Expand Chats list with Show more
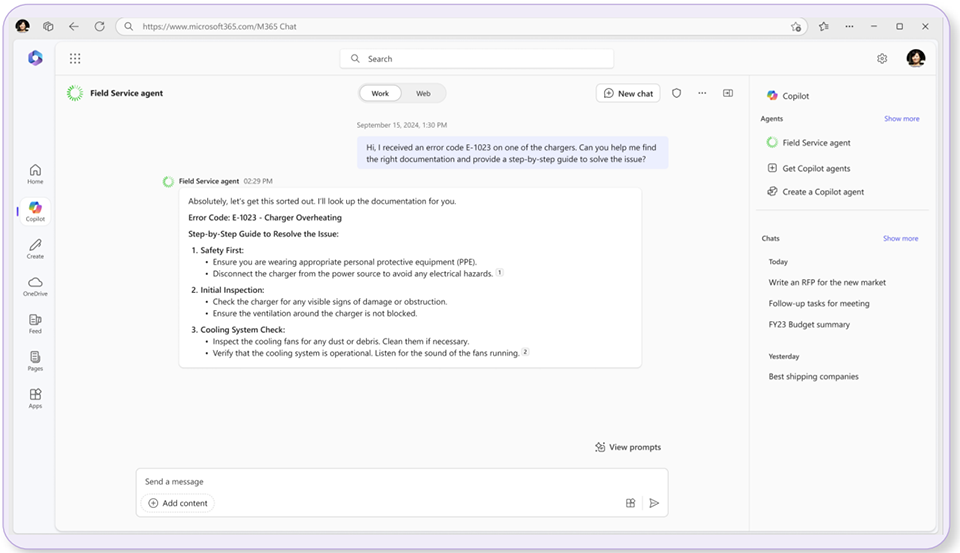This screenshot has width=960, height=553. pyautogui.click(x=900, y=239)
